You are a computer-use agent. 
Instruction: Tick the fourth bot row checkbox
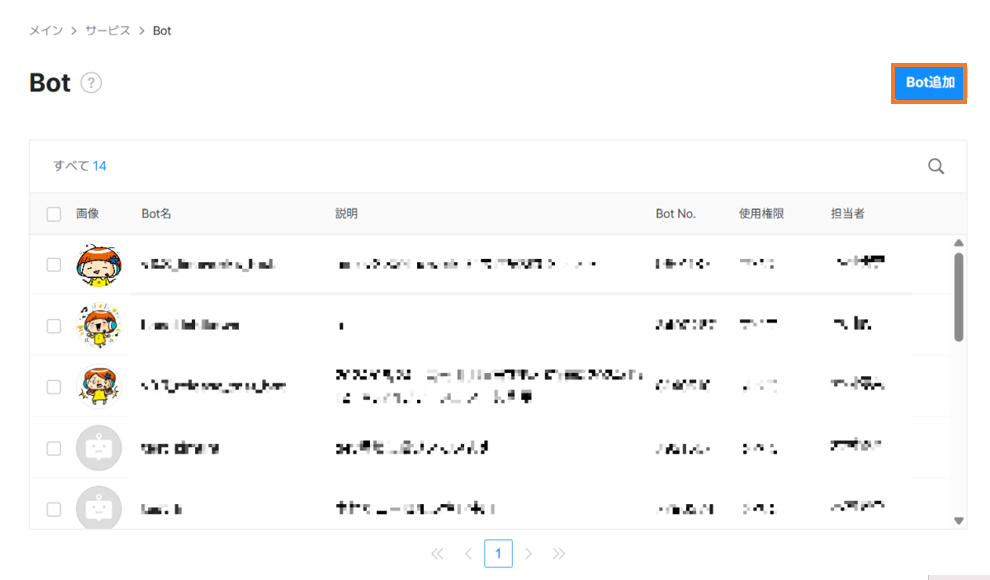click(54, 448)
